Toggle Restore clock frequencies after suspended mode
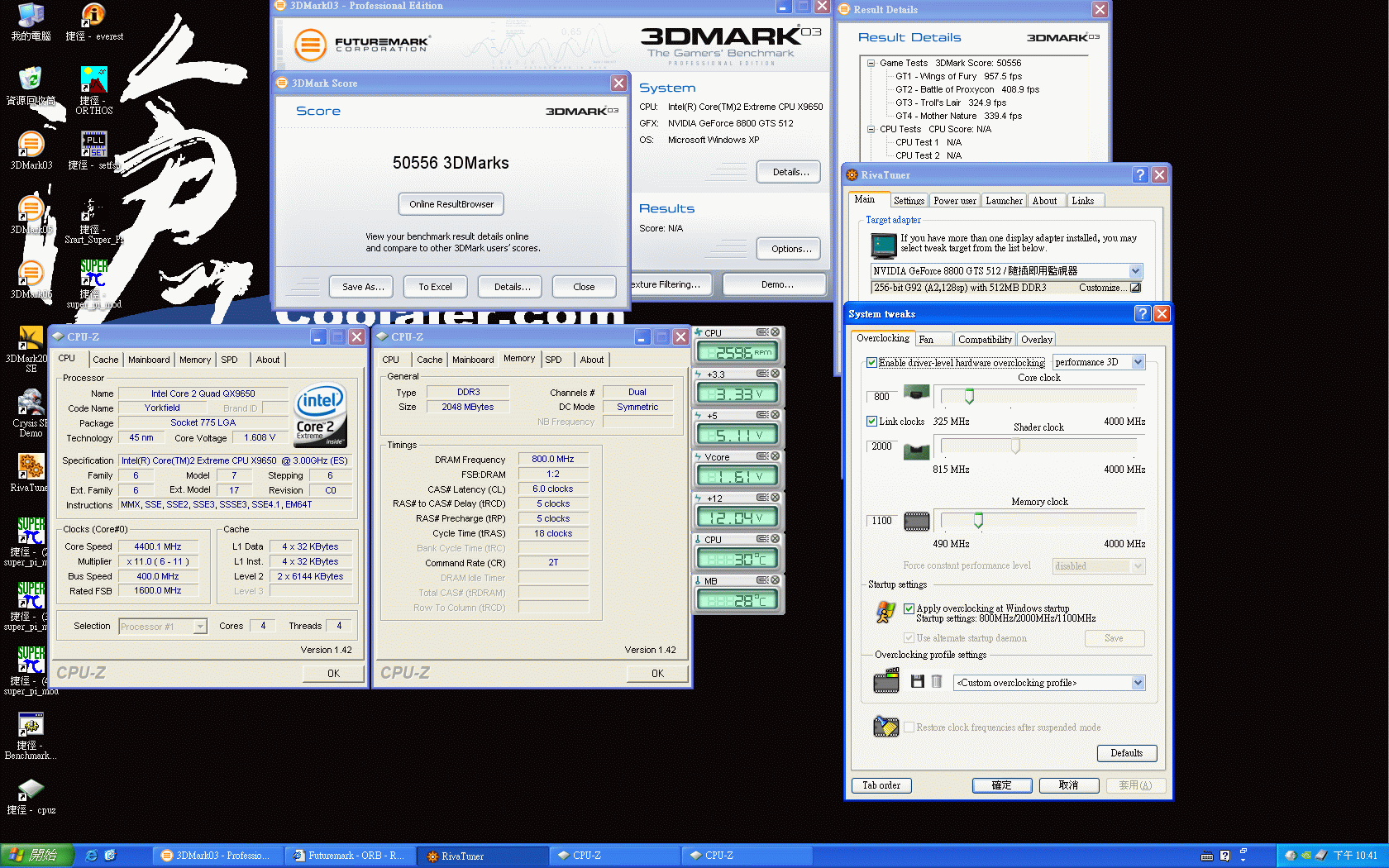Screen dimensions: 1389x868 pyautogui.click(x=909, y=727)
